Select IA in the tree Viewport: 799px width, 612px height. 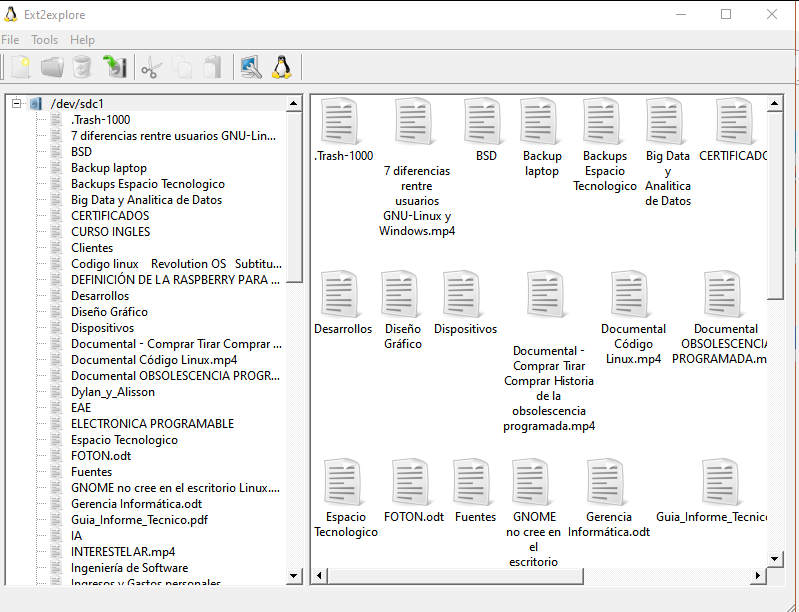click(x=76, y=536)
